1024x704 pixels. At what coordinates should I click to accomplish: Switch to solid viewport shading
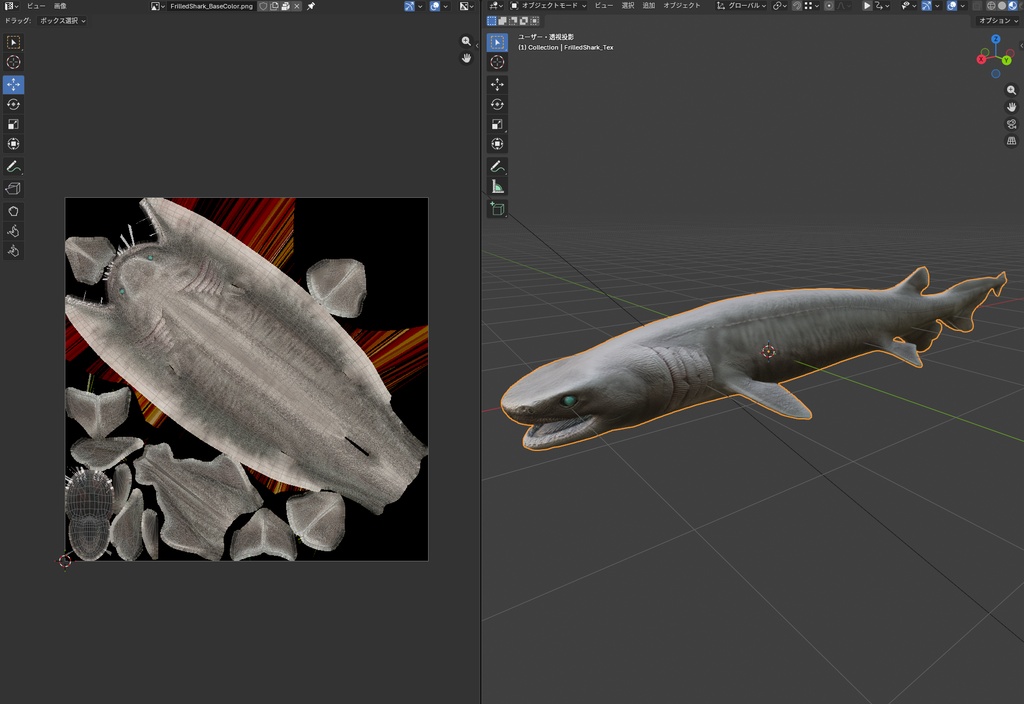(x=1002, y=6)
